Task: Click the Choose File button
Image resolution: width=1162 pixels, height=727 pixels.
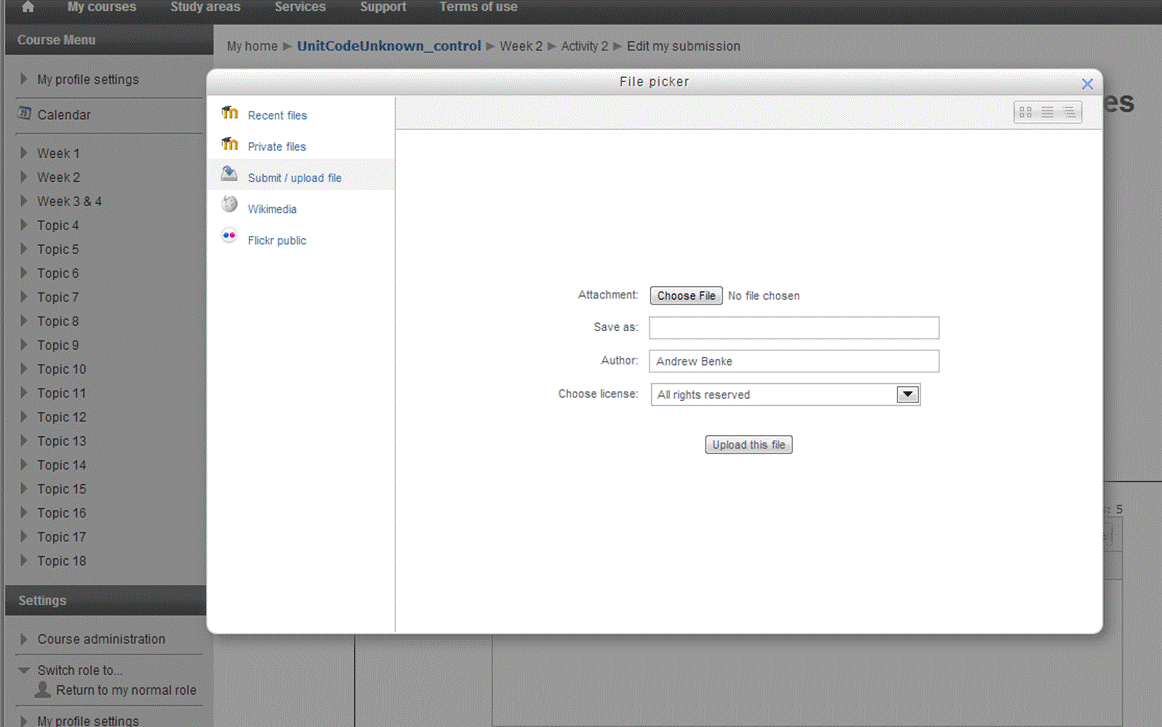Action: (x=686, y=296)
